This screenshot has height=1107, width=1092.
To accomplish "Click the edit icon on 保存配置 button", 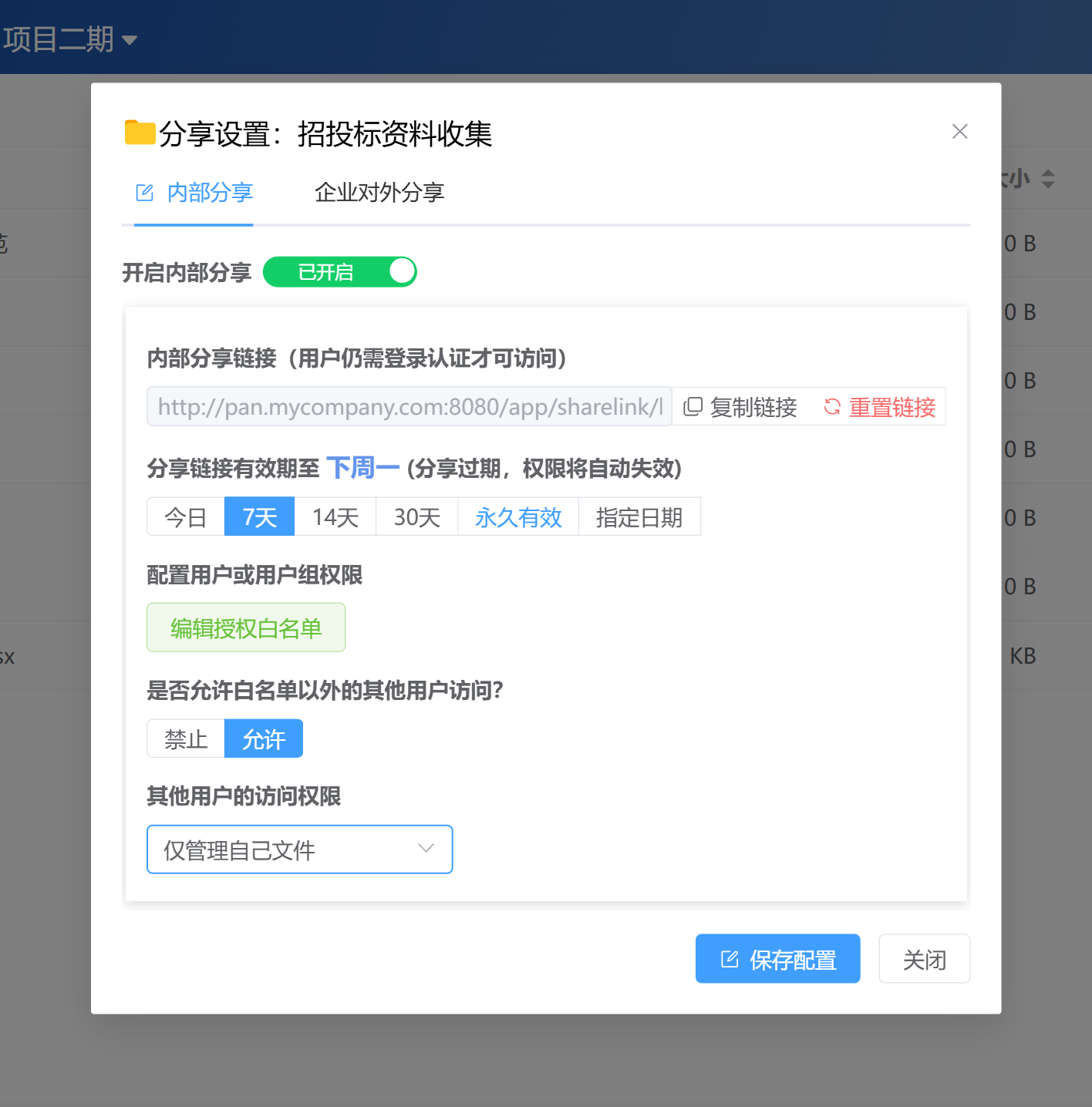I will click(730, 959).
